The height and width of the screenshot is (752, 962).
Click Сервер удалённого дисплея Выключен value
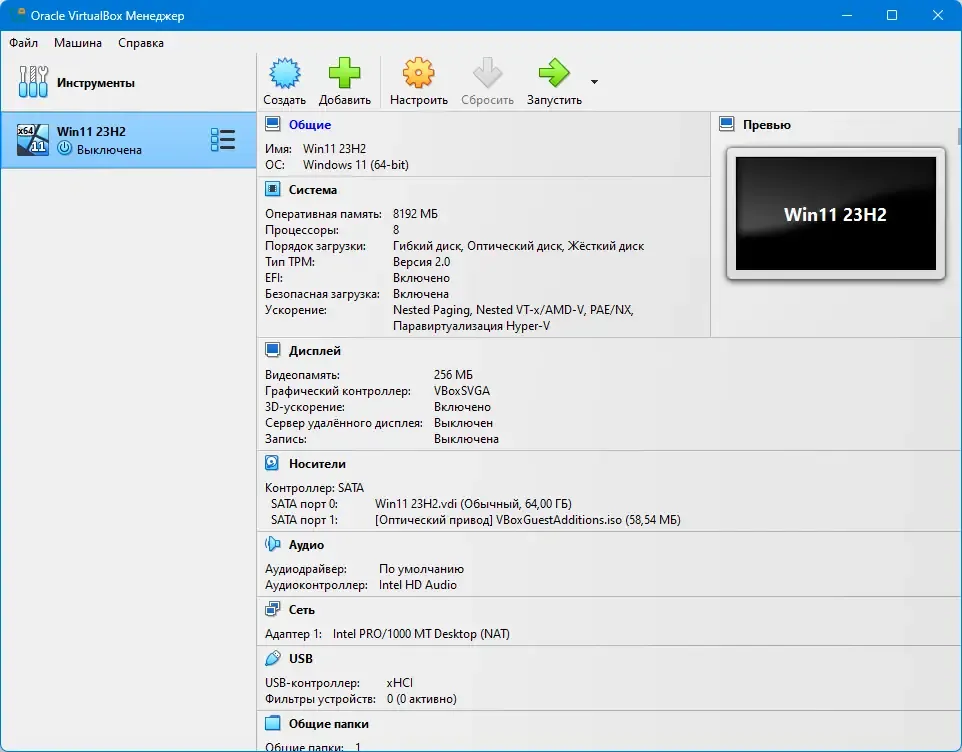tap(463, 423)
